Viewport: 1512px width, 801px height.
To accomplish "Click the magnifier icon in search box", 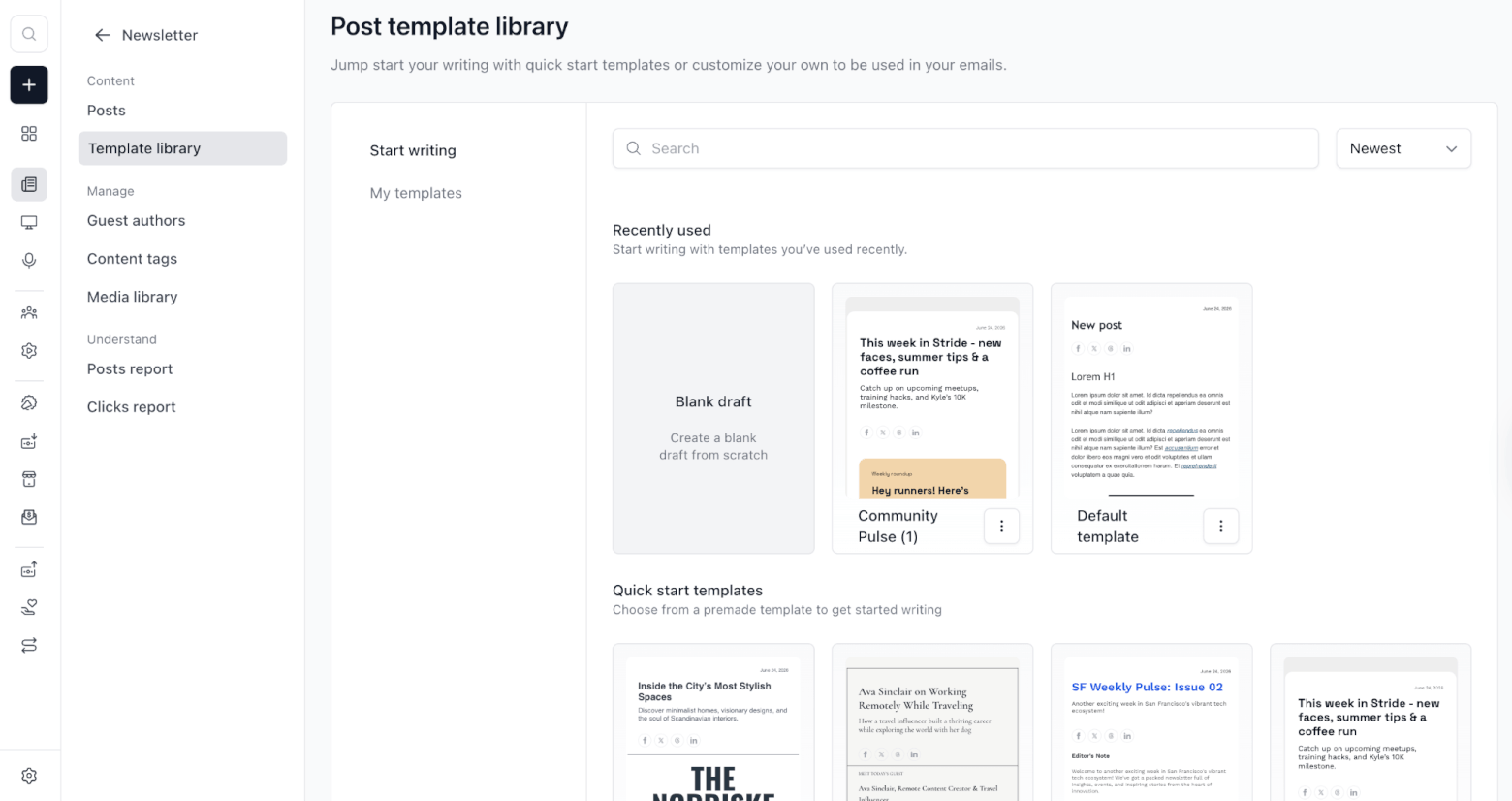I will pos(634,148).
